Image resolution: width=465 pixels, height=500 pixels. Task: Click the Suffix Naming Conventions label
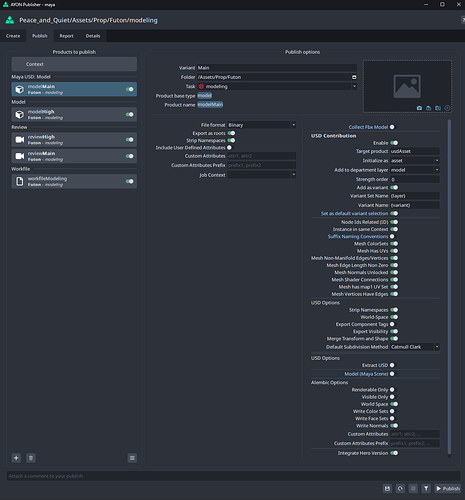coord(358,236)
